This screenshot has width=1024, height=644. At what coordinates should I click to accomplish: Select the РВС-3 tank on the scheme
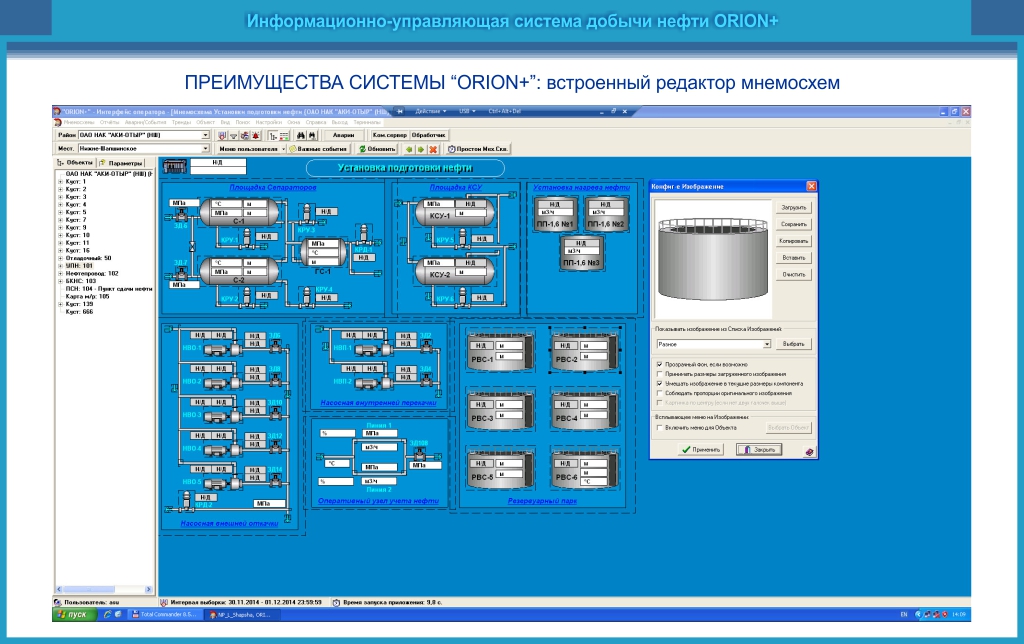(x=500, y=411)
